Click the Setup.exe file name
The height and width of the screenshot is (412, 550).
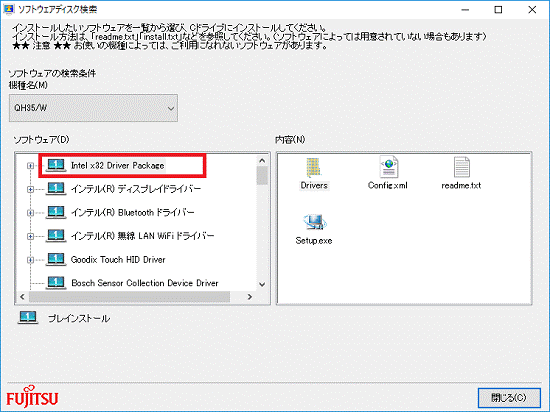point(314,241)
